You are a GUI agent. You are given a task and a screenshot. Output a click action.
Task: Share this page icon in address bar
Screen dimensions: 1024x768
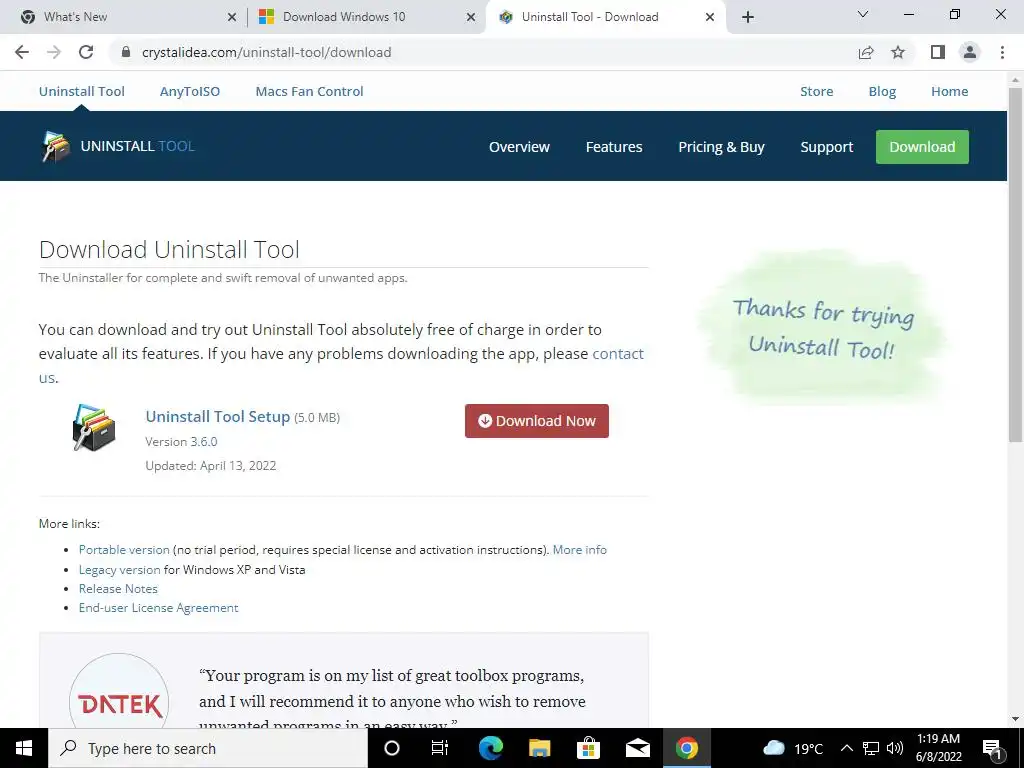point(866,52)
